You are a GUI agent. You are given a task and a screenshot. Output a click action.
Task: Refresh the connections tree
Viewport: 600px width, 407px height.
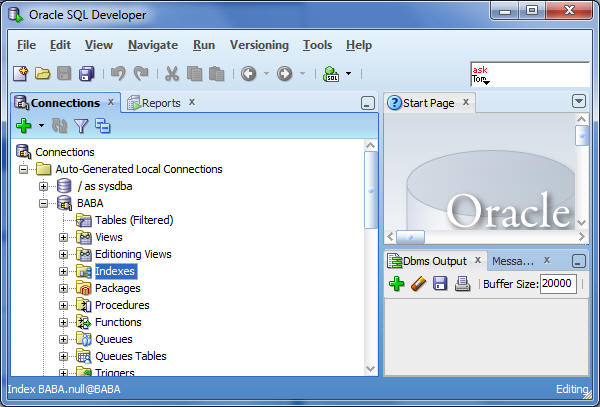[60, 125]
